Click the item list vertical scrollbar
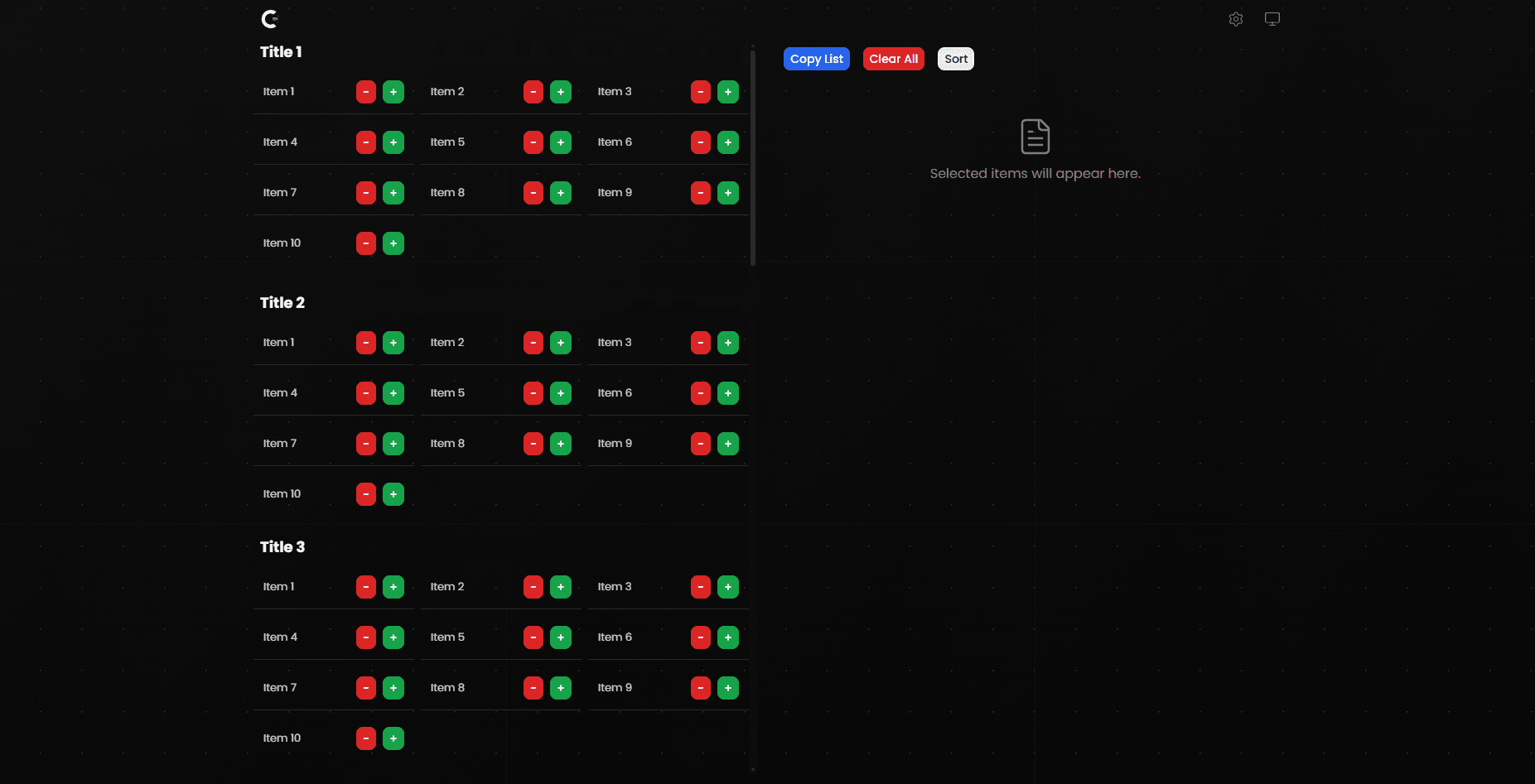Screen dimensions: 1535x784 point(752,157)
